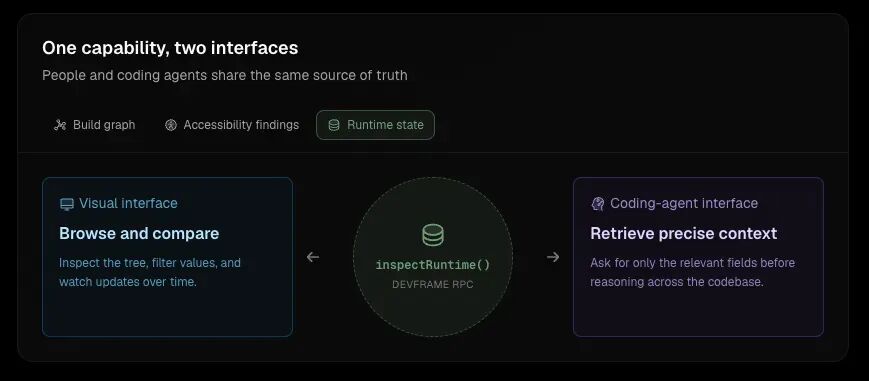Open the Accessibility findings tab

[x=232, y=125]
